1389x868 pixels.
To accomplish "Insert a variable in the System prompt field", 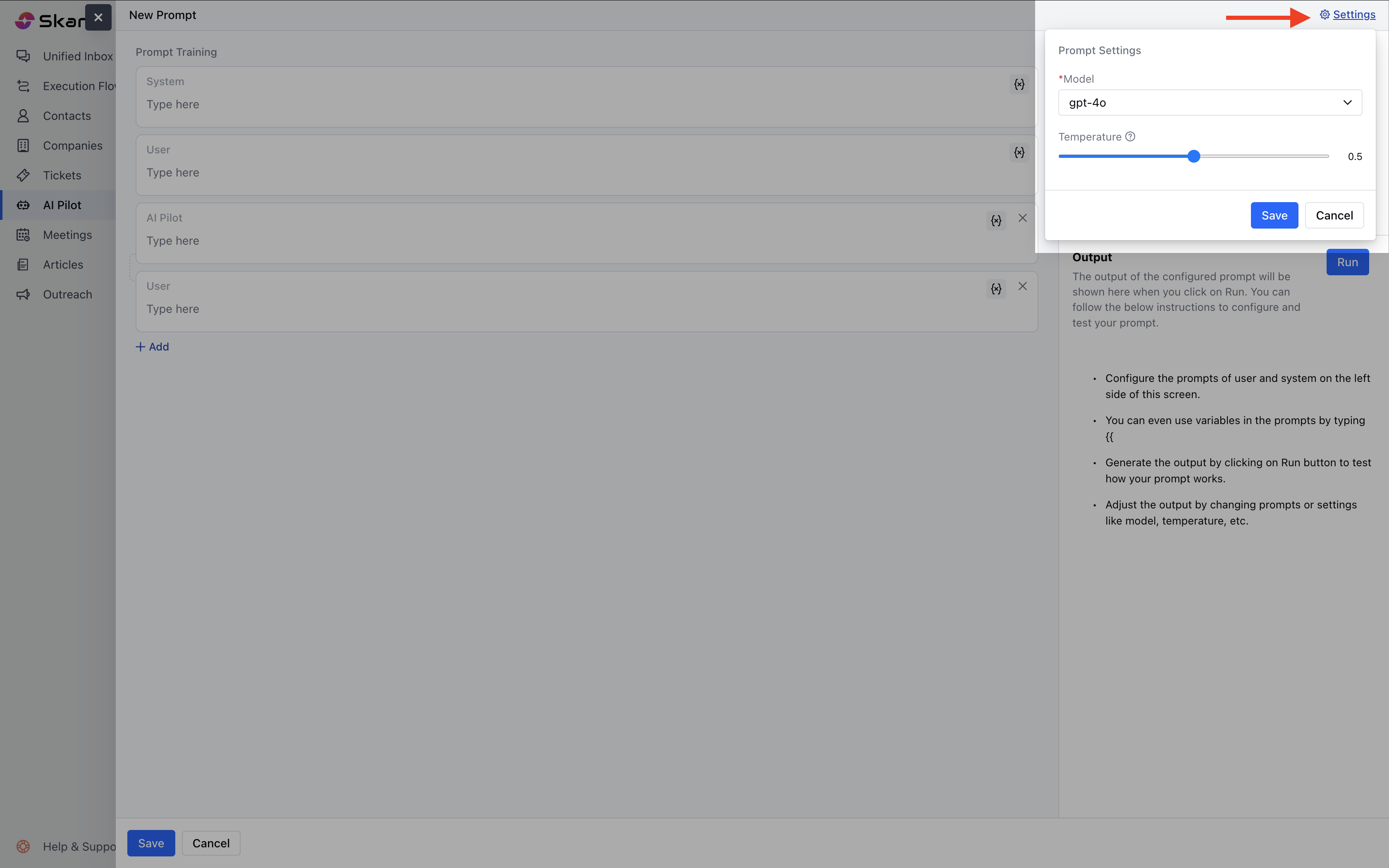I will 1019,84.
